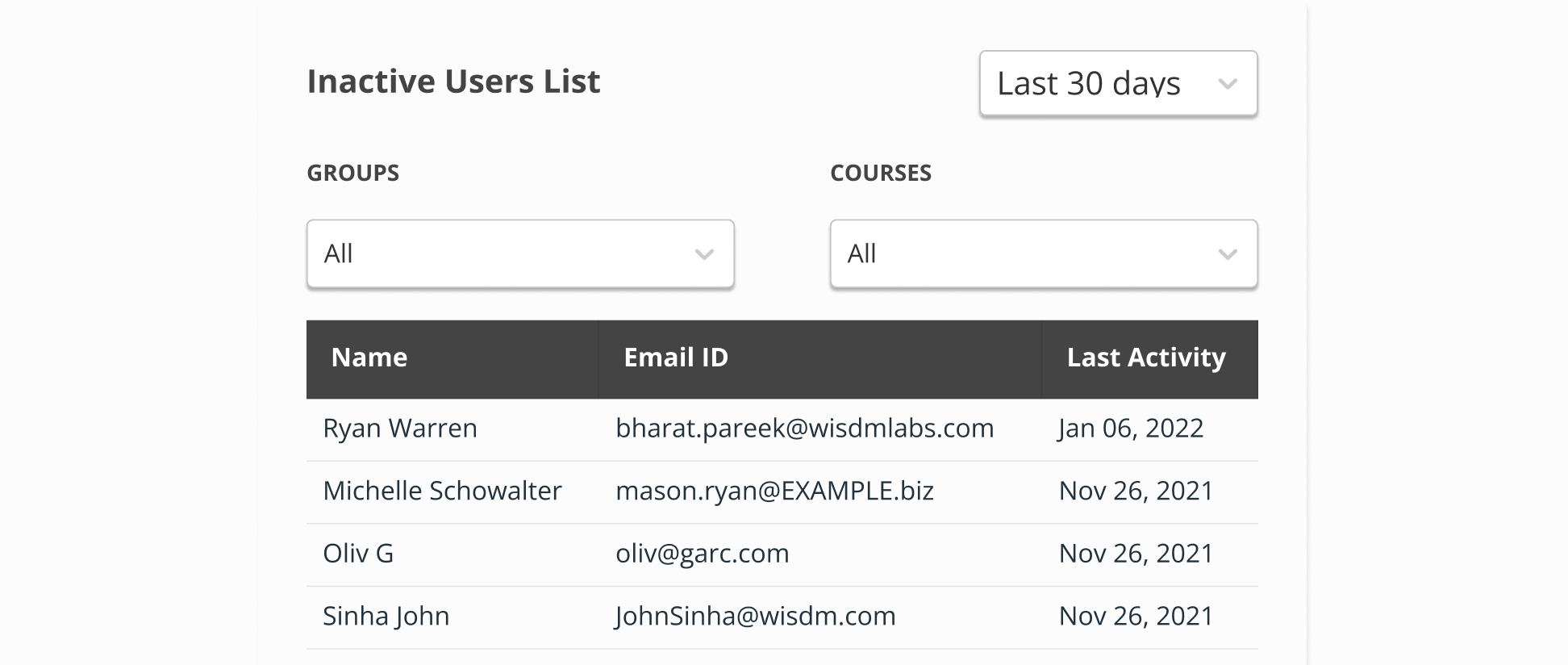This screenshot has height=665, width=1568.
Task: Select the Sinha John name cell
Action: point(386,617)
